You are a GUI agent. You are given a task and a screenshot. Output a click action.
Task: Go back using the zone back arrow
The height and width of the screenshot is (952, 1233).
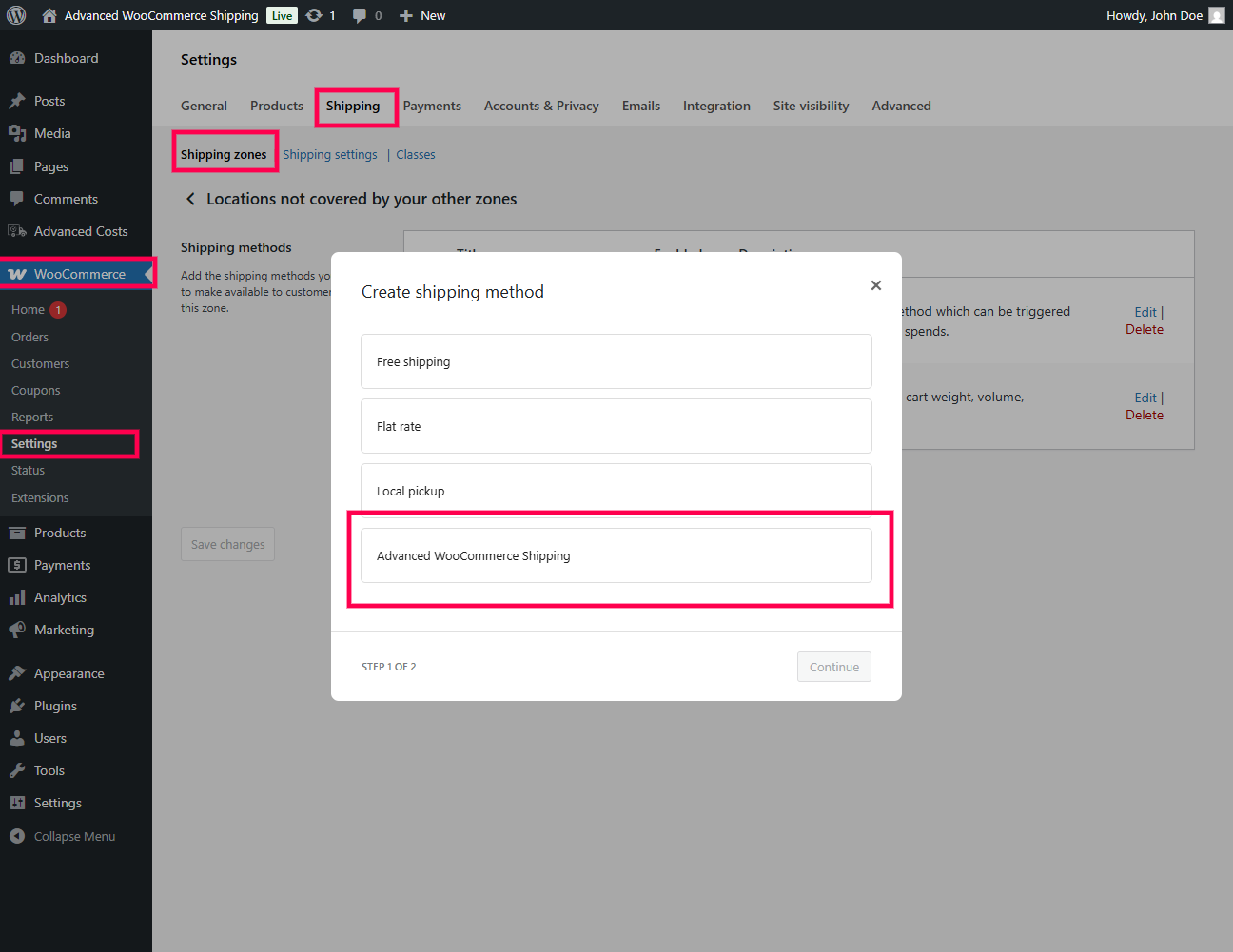pos(189,199)
